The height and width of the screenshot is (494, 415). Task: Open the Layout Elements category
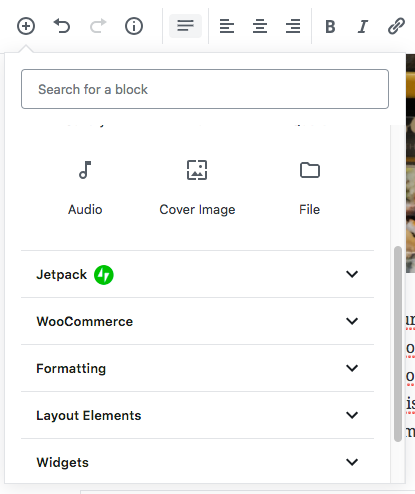tap(197, 415)
